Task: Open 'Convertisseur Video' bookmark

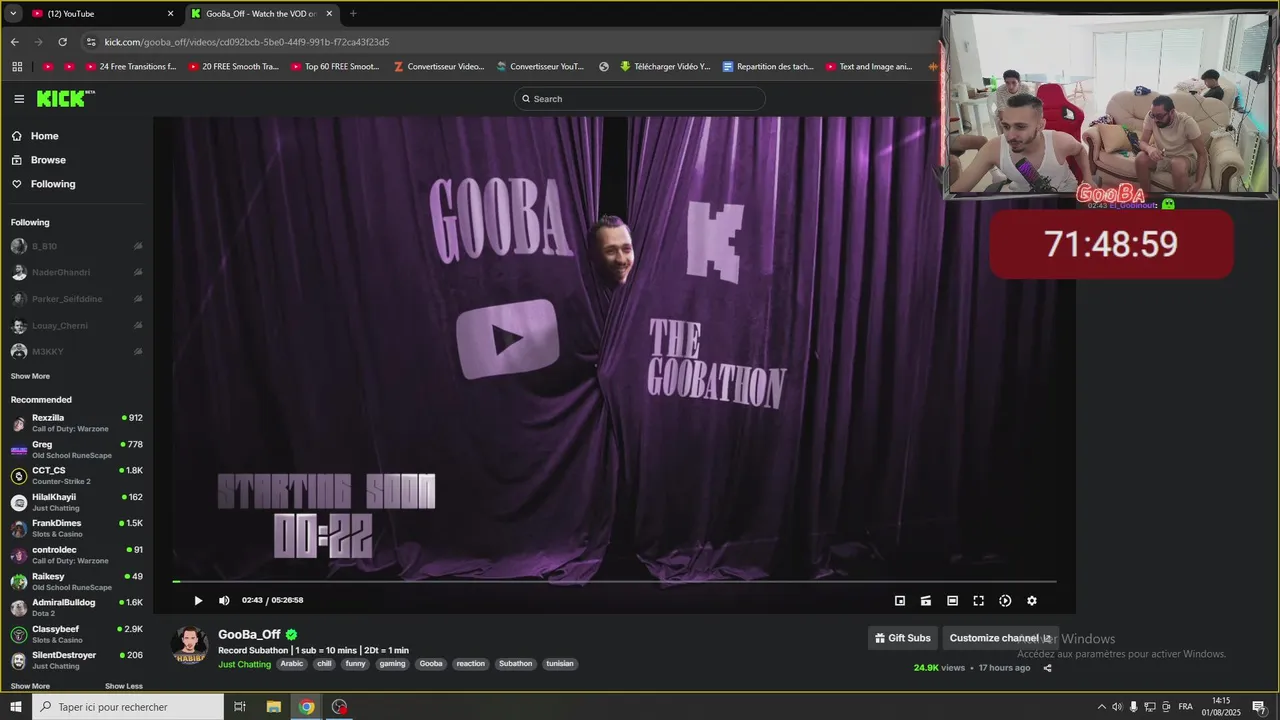Action: click(x=439, y=67)
